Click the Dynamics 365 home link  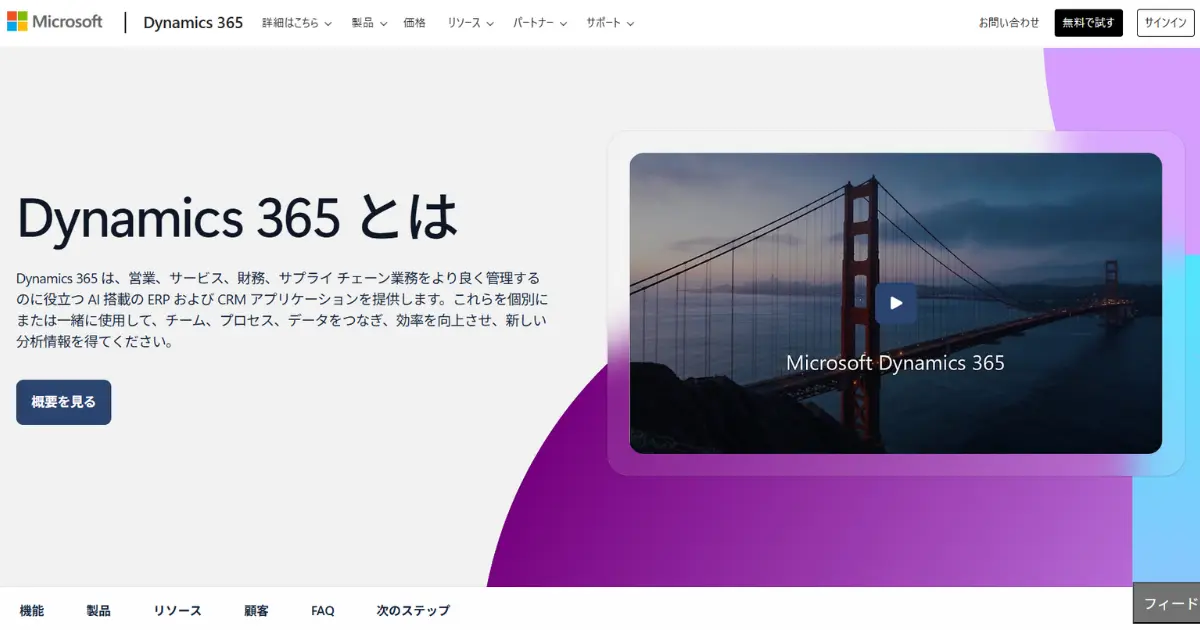tap(193, 21)
